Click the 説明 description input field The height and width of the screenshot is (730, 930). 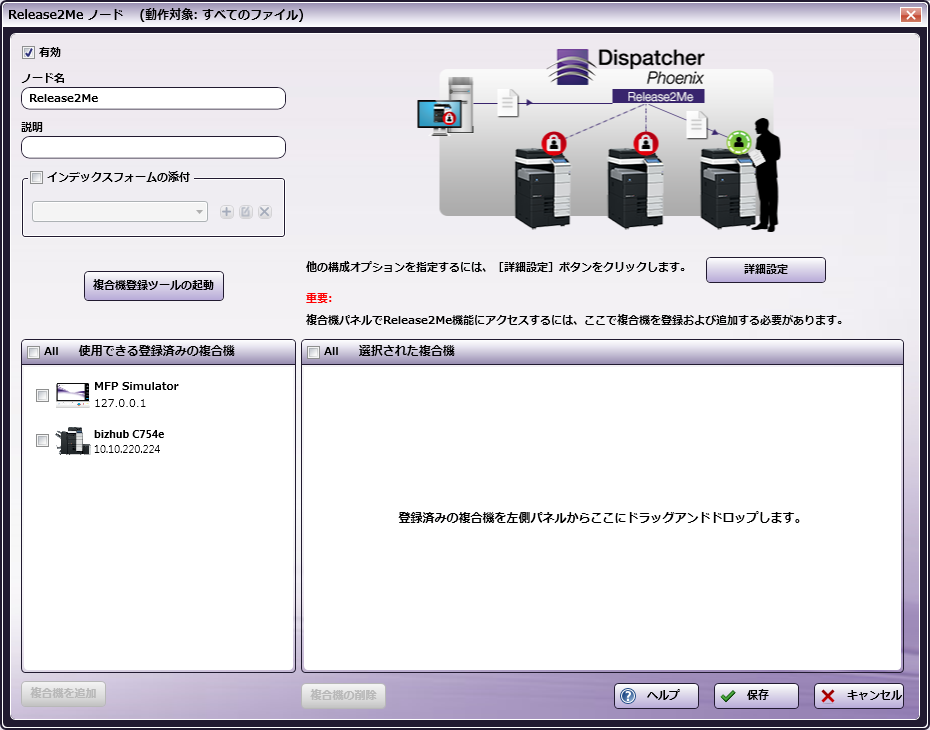(154, 148)
